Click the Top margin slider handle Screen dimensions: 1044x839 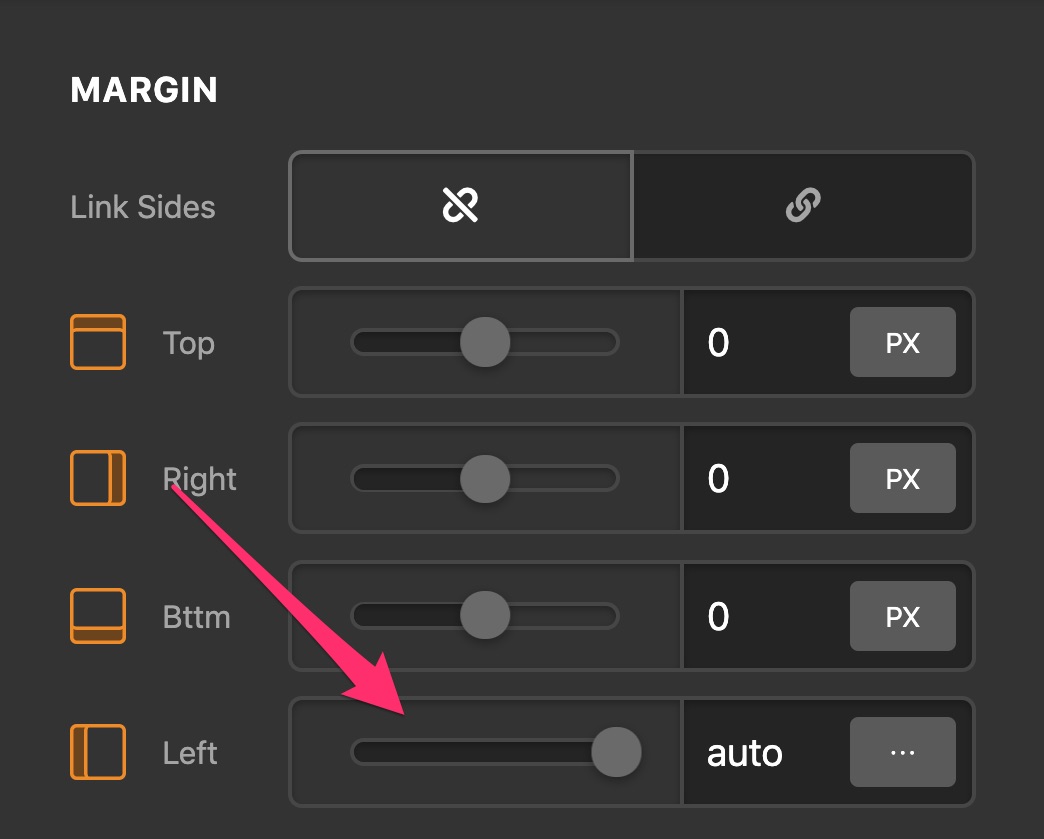click(485, 342)
